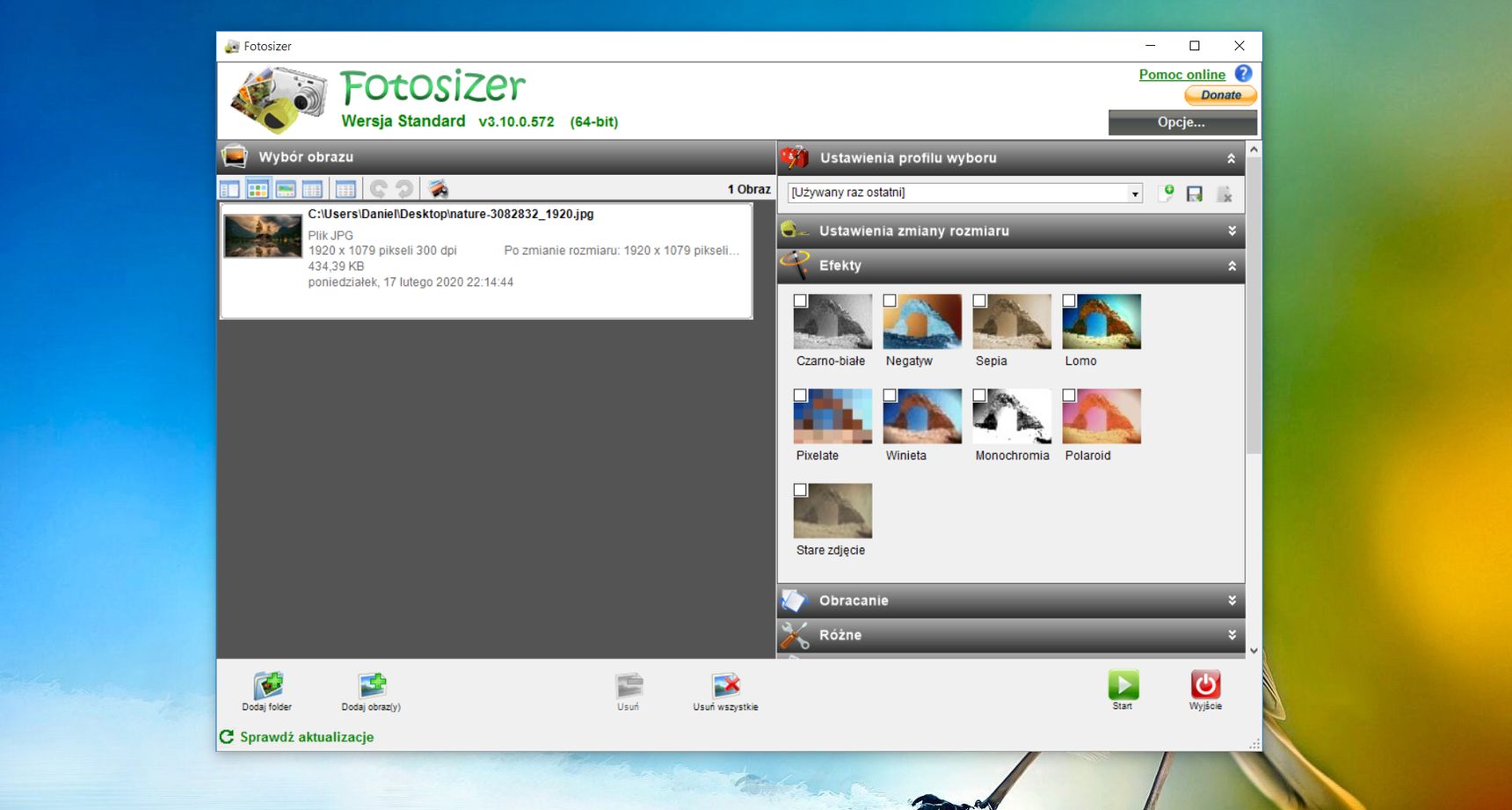The width and height of the screenshot is (1512, 810).
Task: Click the settings panel vertical scrollbar thumb
Action: [1254, 305]
